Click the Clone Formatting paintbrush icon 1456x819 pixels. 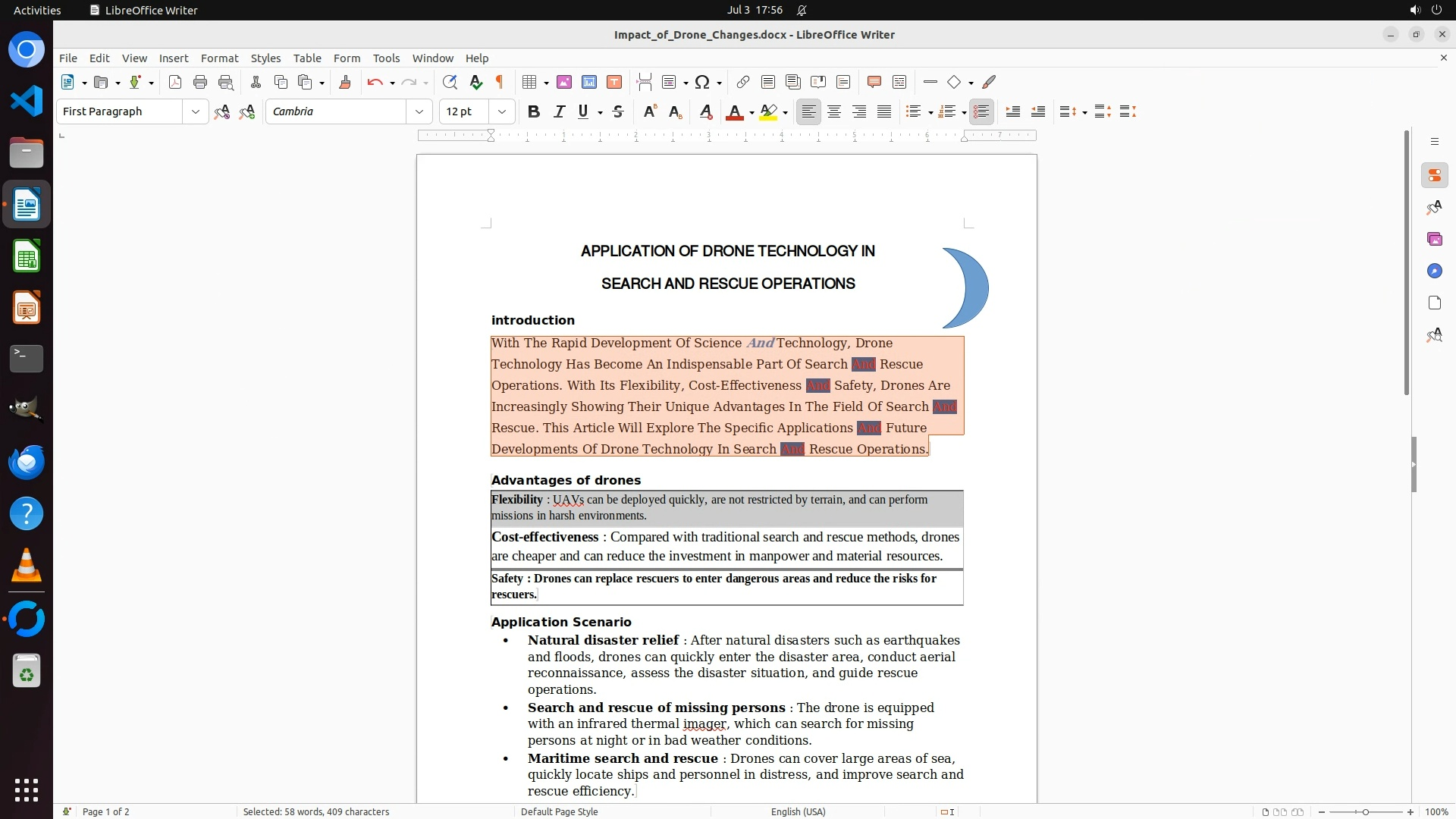345,82
